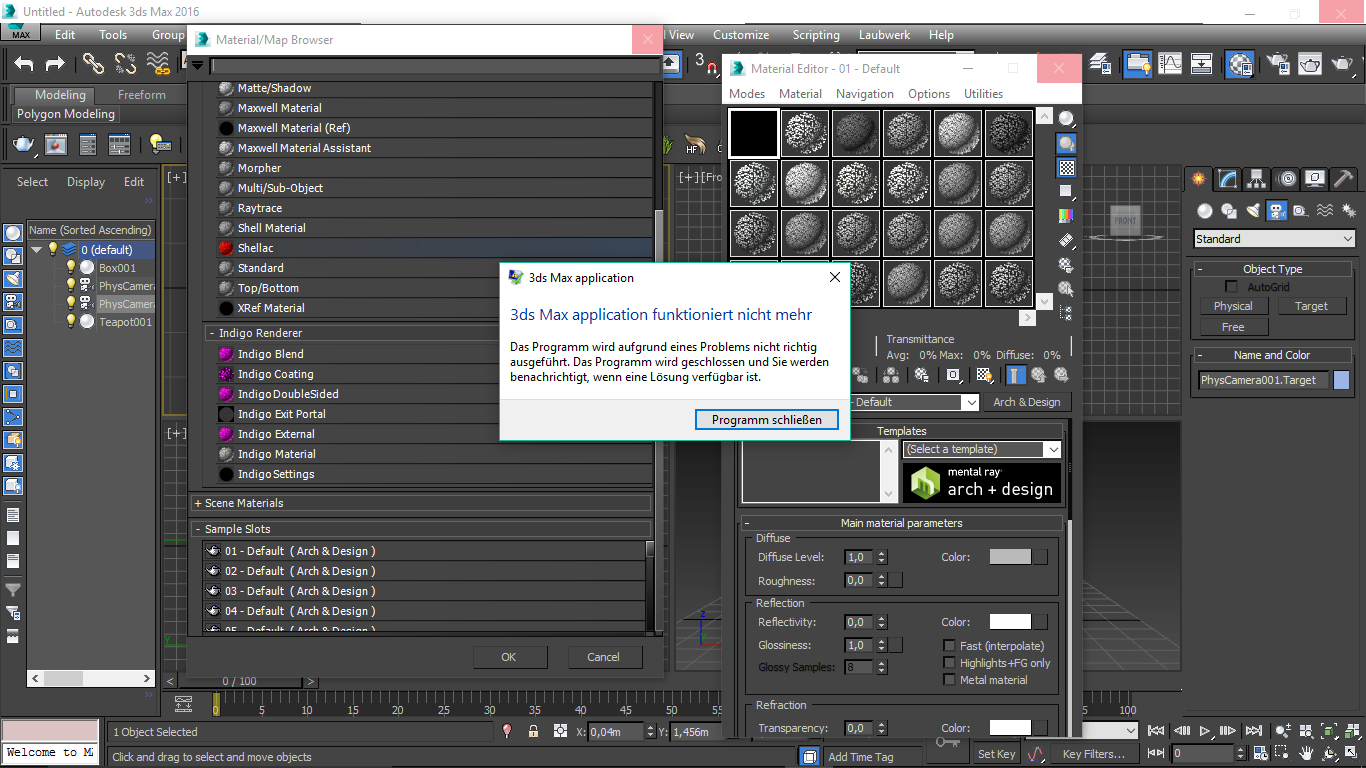The height and width of the screenshot is (768, 1366).
Task: Enable the AutoGrid checkbox
Action: tap(1232, 287)
